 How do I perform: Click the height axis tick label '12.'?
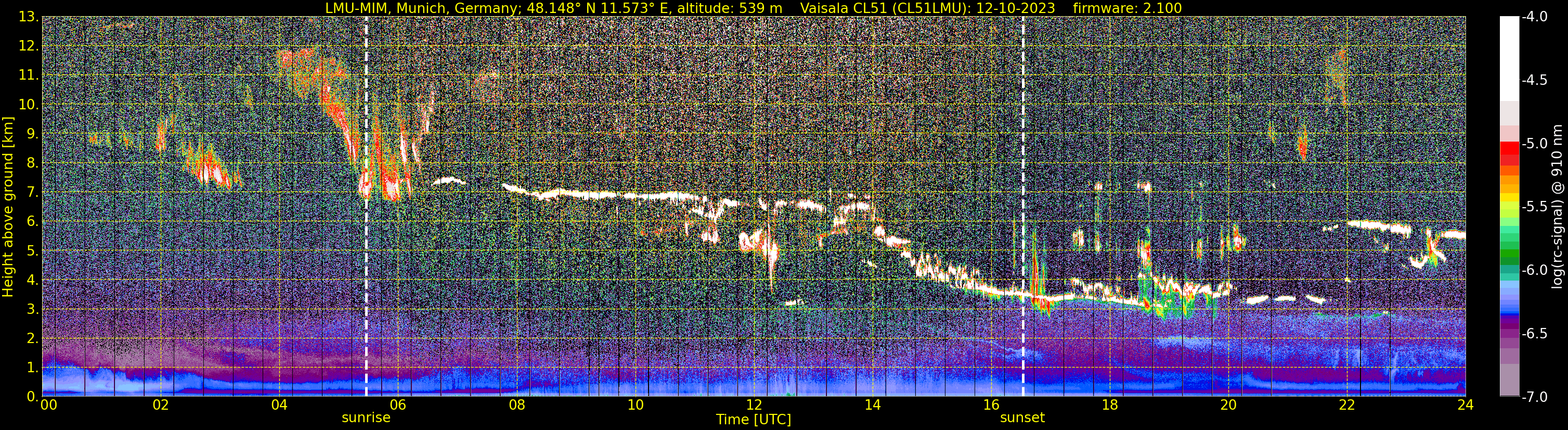click(x=29, y=46)
